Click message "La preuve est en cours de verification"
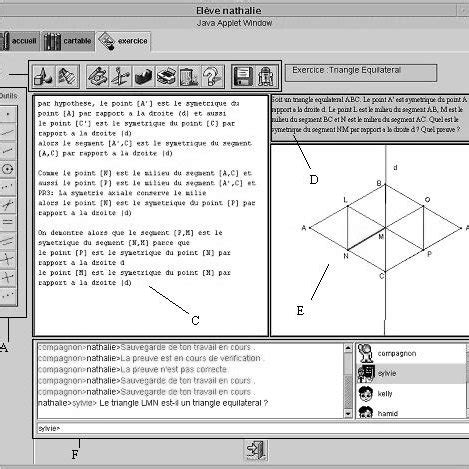469x469 pixels. [x=190, y=358]
